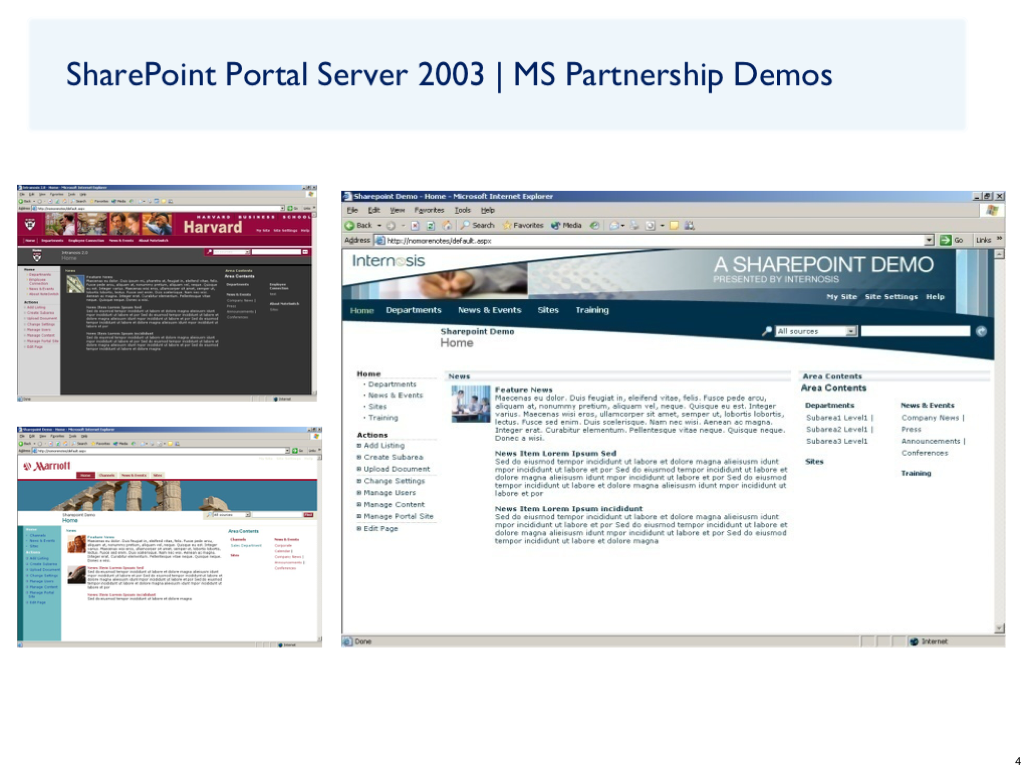Viewport: 1024px width, 768px height.
Task: Expand the Add Listing action
Action: [359, 445]
